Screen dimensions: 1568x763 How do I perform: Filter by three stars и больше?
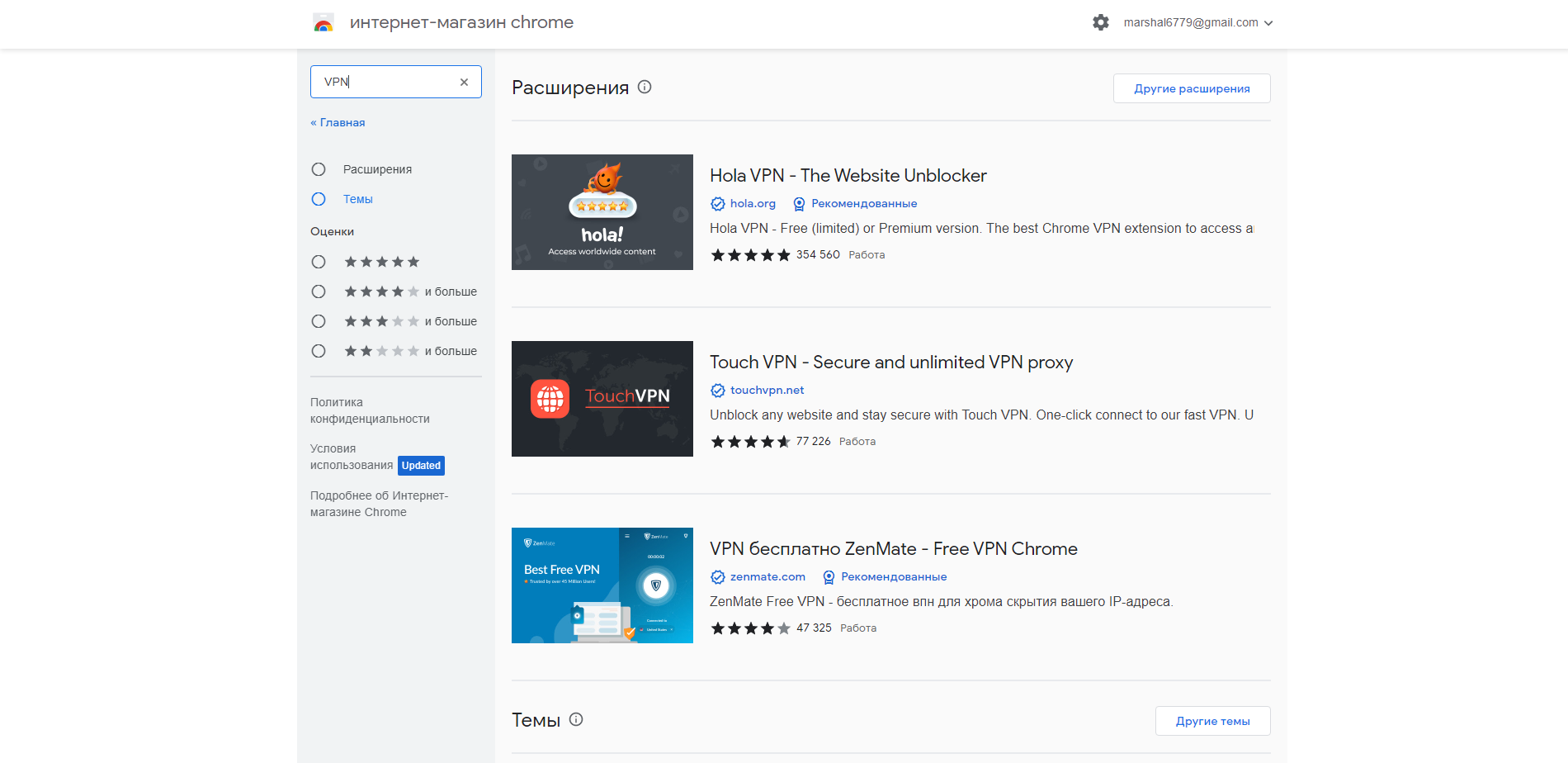click(319, 321)
